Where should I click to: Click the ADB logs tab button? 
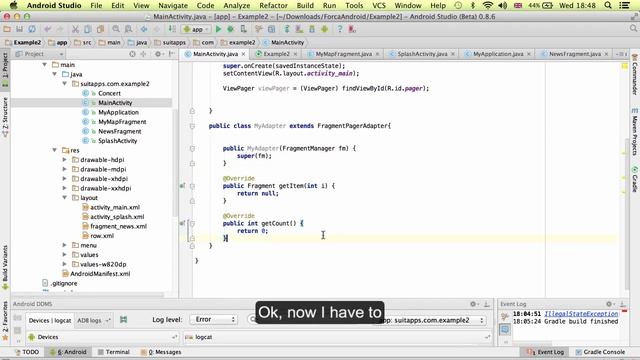93,320
